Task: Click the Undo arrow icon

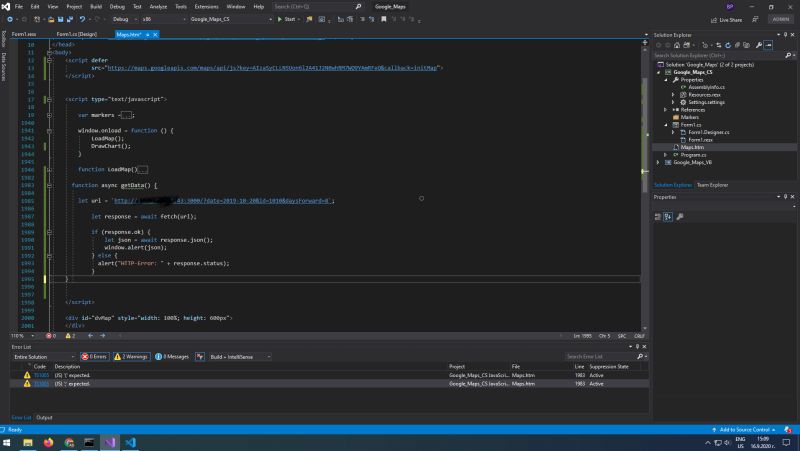Action: coord(82,19)
